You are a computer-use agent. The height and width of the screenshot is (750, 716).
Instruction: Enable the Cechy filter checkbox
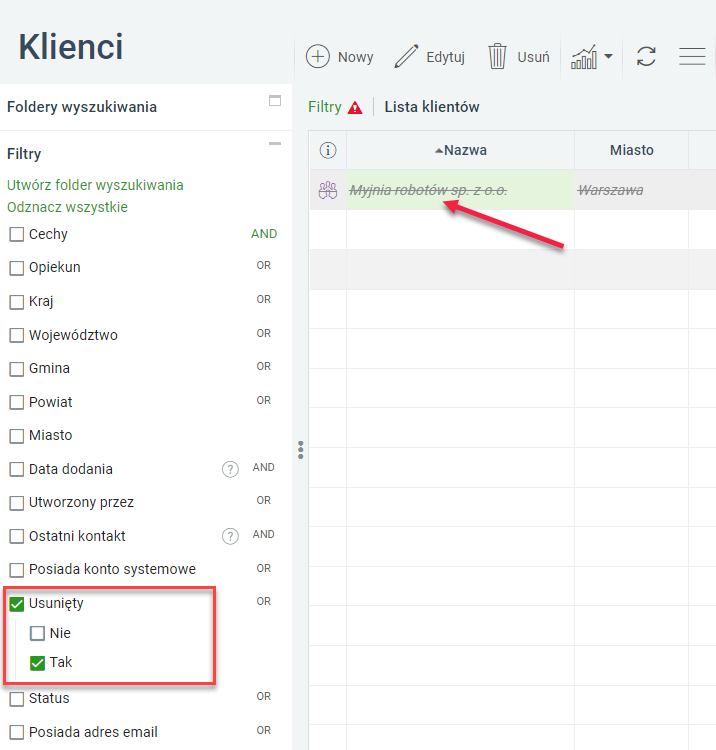[17, 234]
